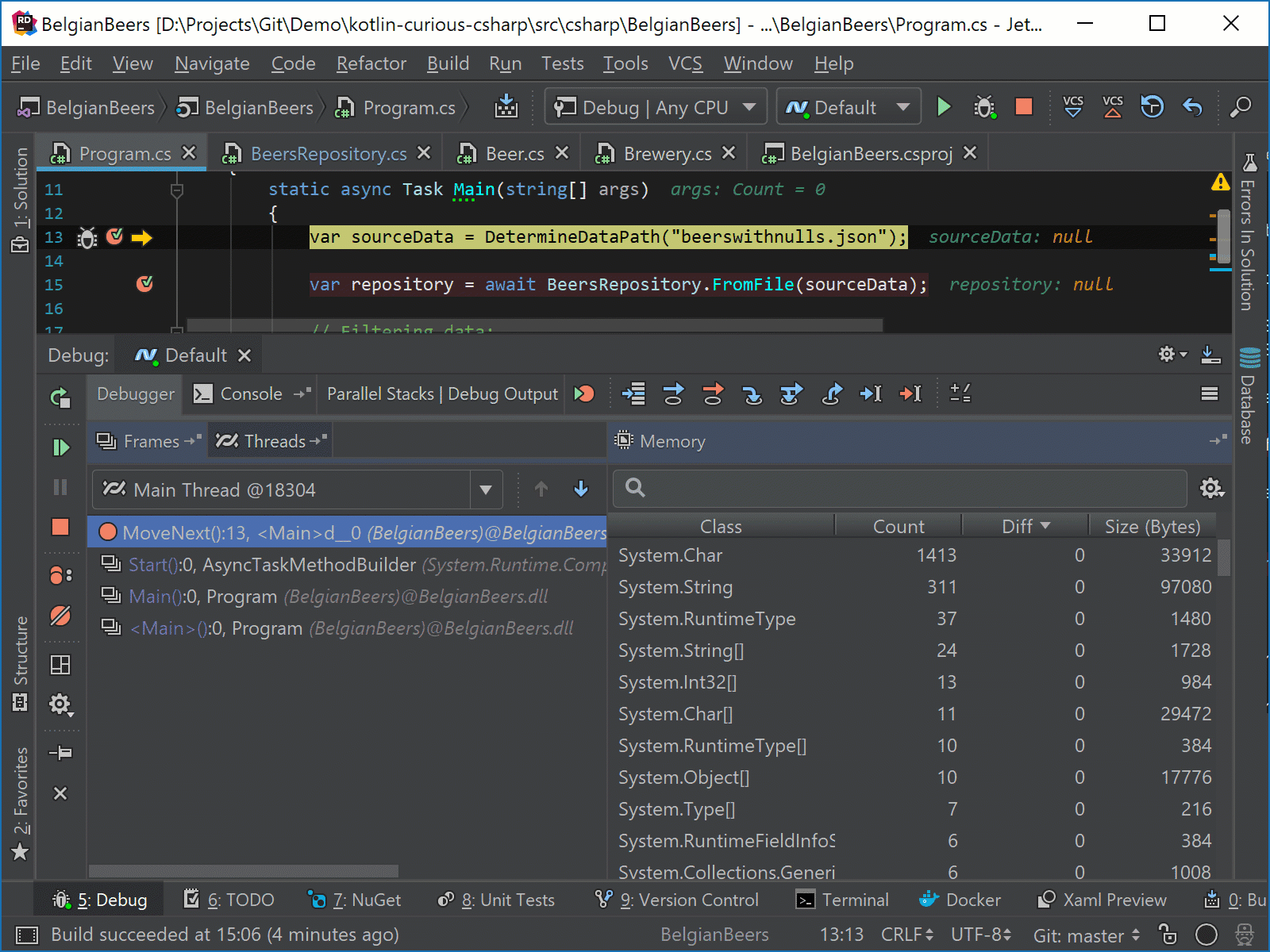Viewport: 1270px width, 952px height.
Task: Stop the debug session with the red square
Action: click(x=61, y=528)
